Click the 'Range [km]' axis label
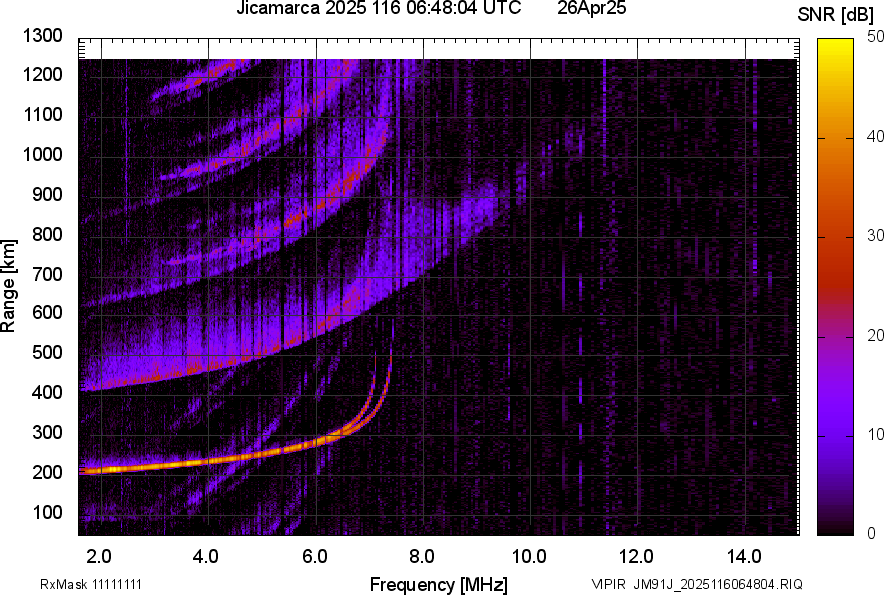 tap(8, 286)
